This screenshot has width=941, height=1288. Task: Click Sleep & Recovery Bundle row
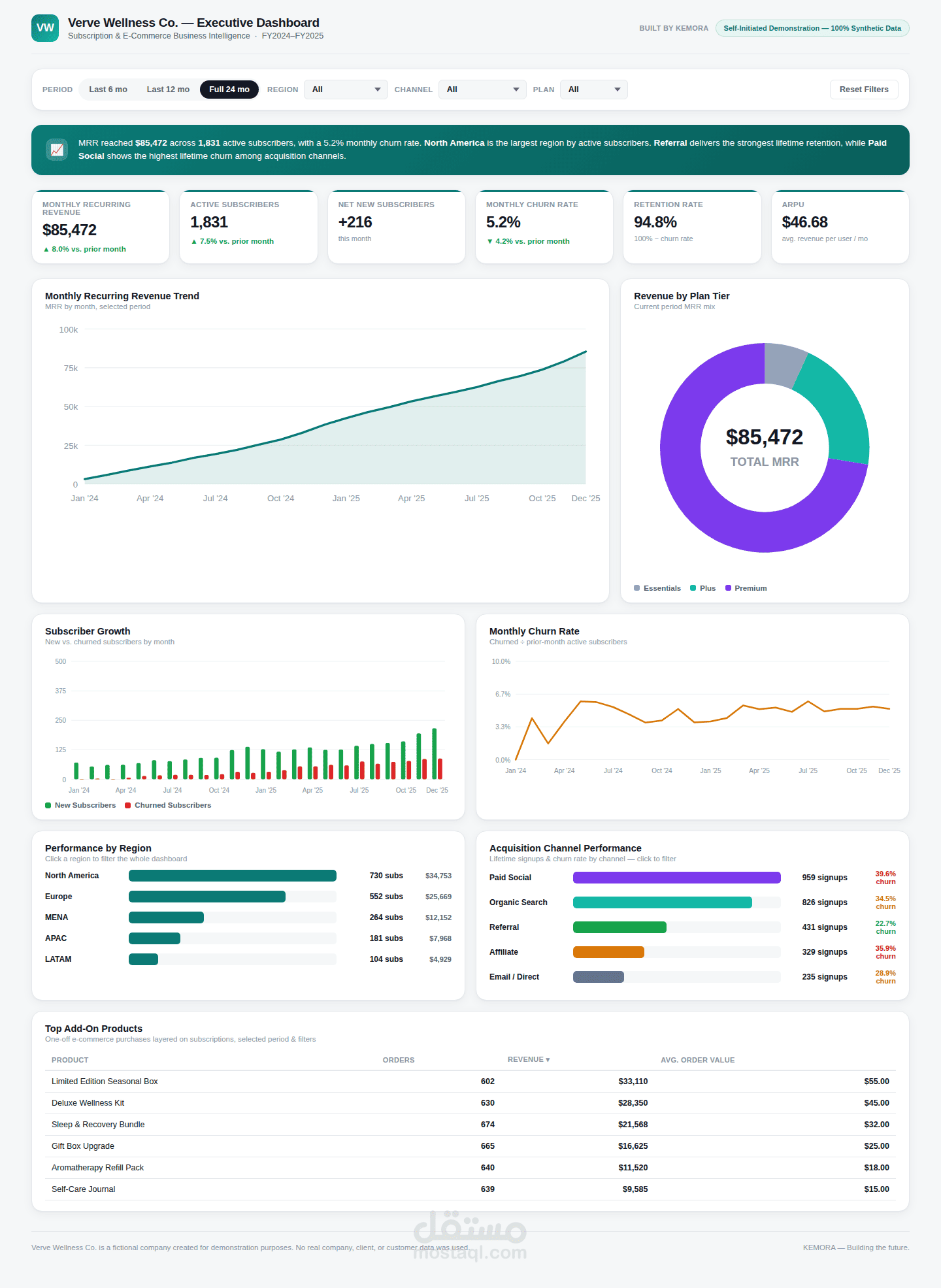point(470,1125)
